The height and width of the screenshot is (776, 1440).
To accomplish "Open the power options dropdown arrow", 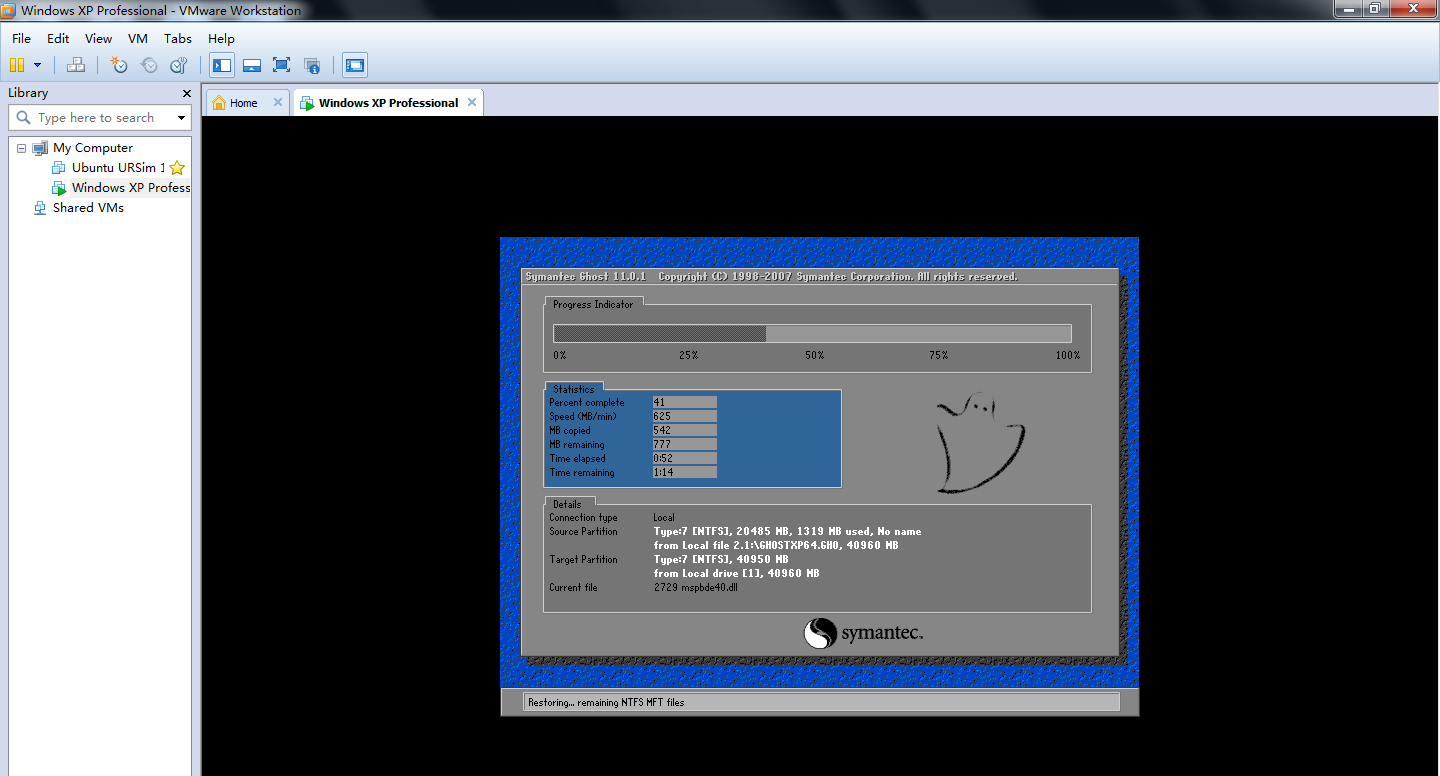I will [x=38, y=65].
